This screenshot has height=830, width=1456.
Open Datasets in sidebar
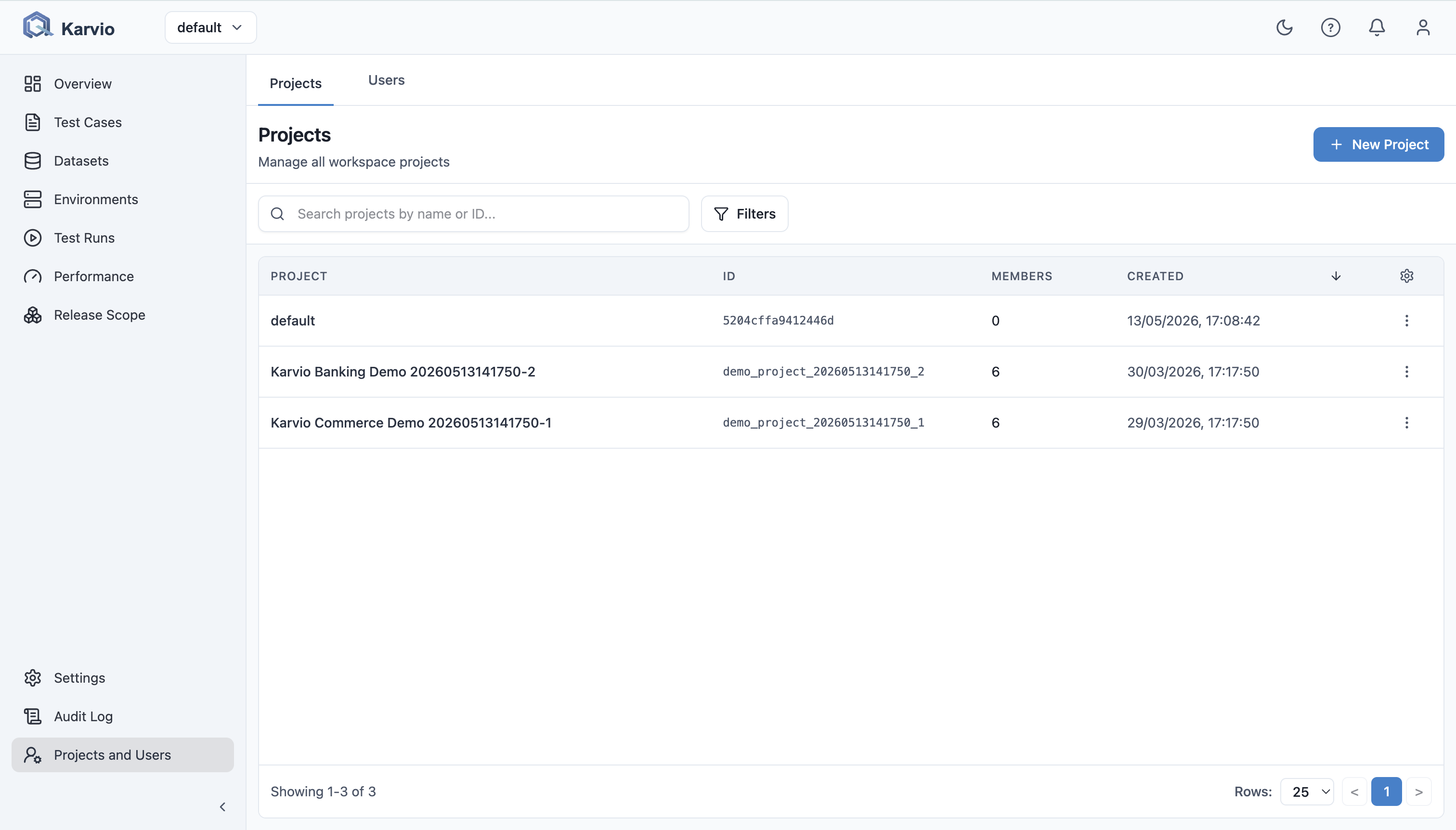click(x=123, y=161)
